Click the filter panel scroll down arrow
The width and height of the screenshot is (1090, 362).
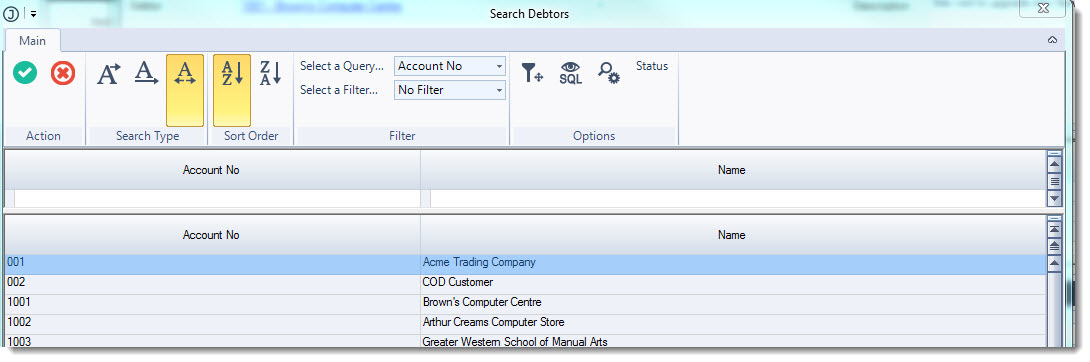1054,199
